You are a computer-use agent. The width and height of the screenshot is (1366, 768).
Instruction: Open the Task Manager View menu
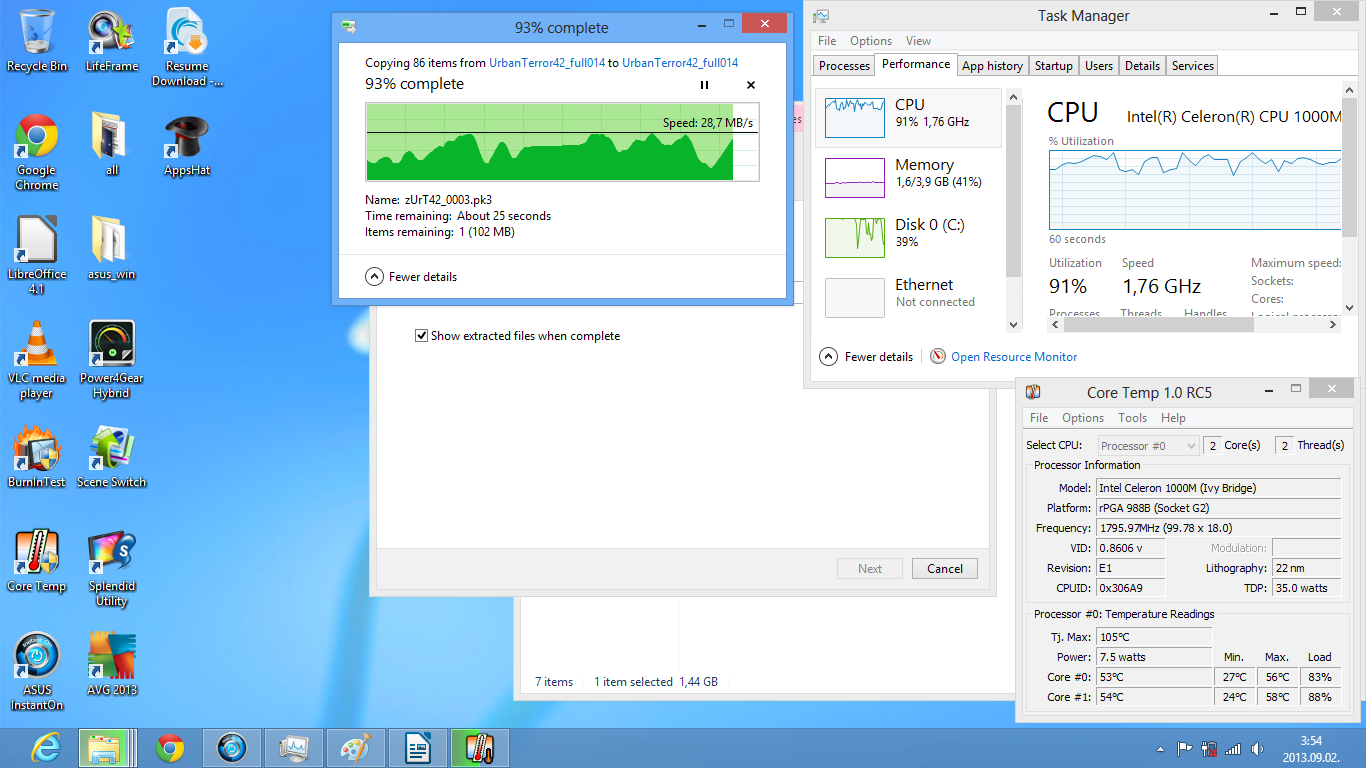pos(918,41)
